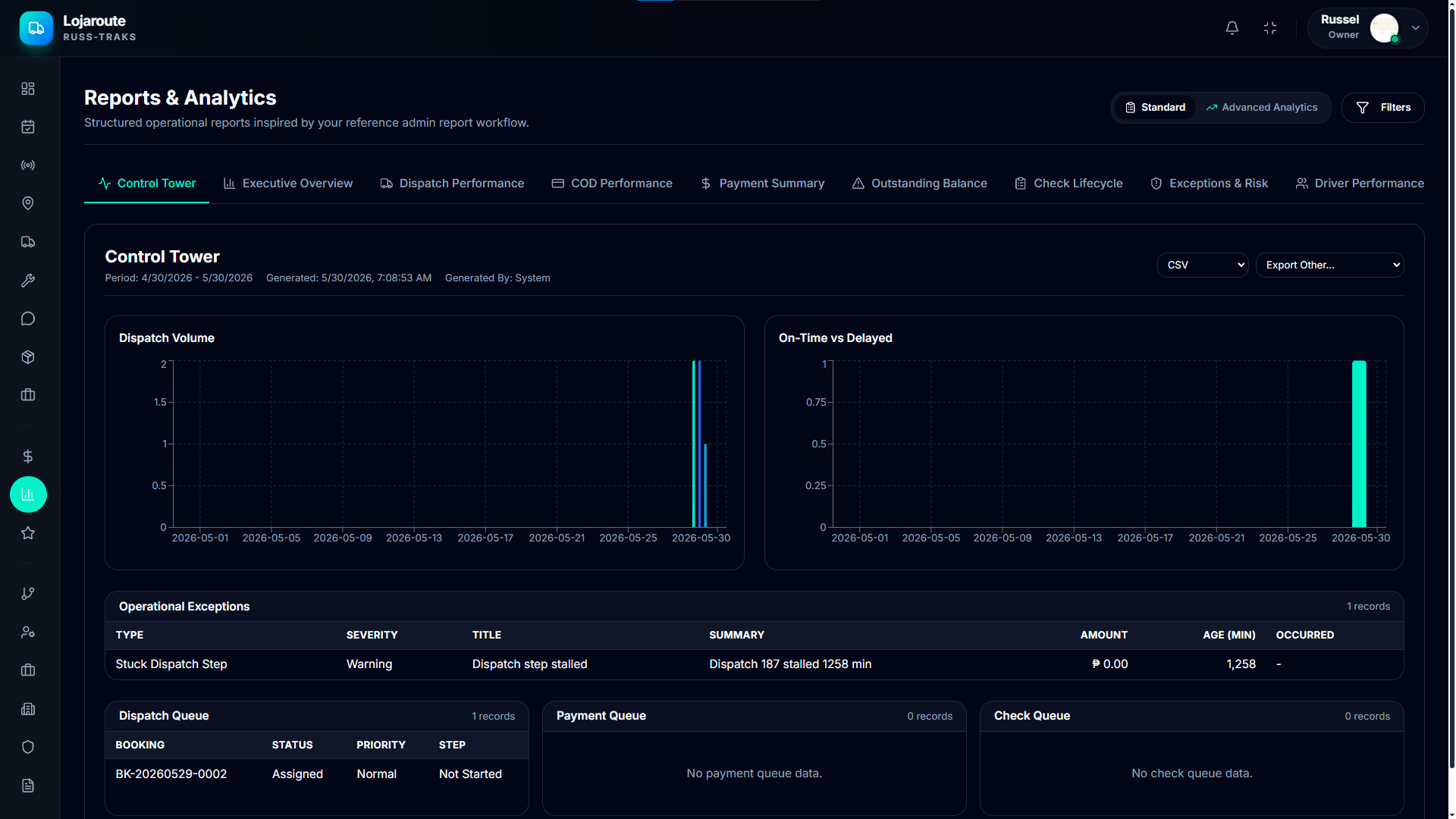Click the Lojaroute truck logo
Viewport: 1456px width, 819px height.
tap(36, 28)
